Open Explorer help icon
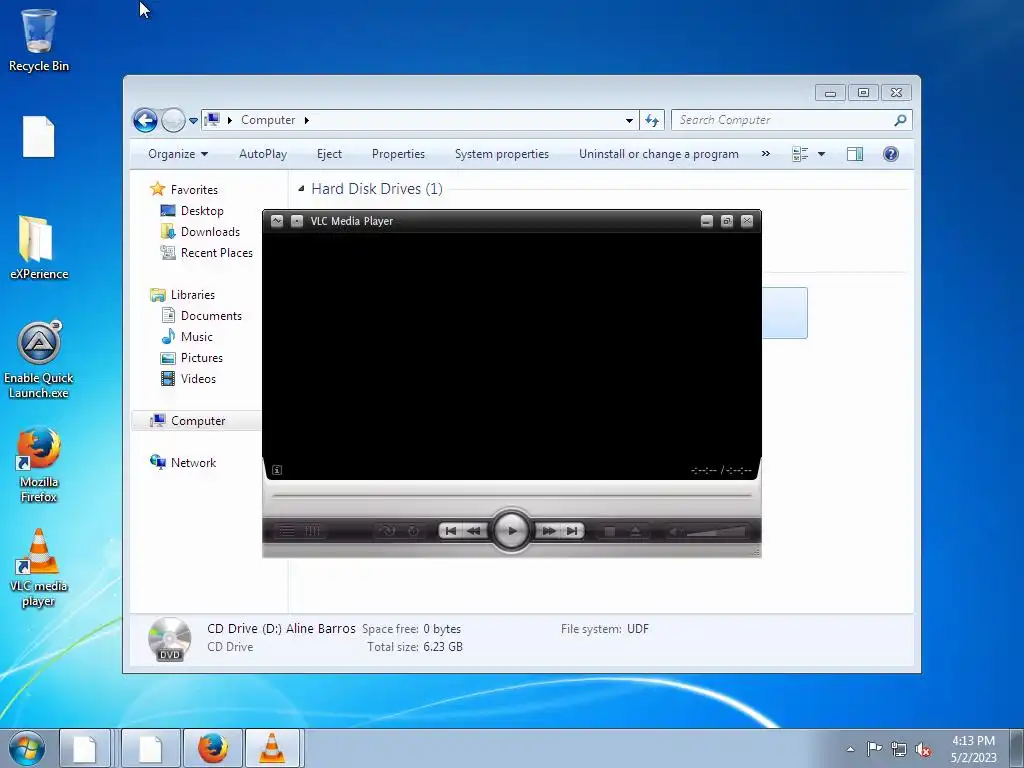The height and width of the screenshot is (768, 1024). pyautogui.click(x=891, y=154)
